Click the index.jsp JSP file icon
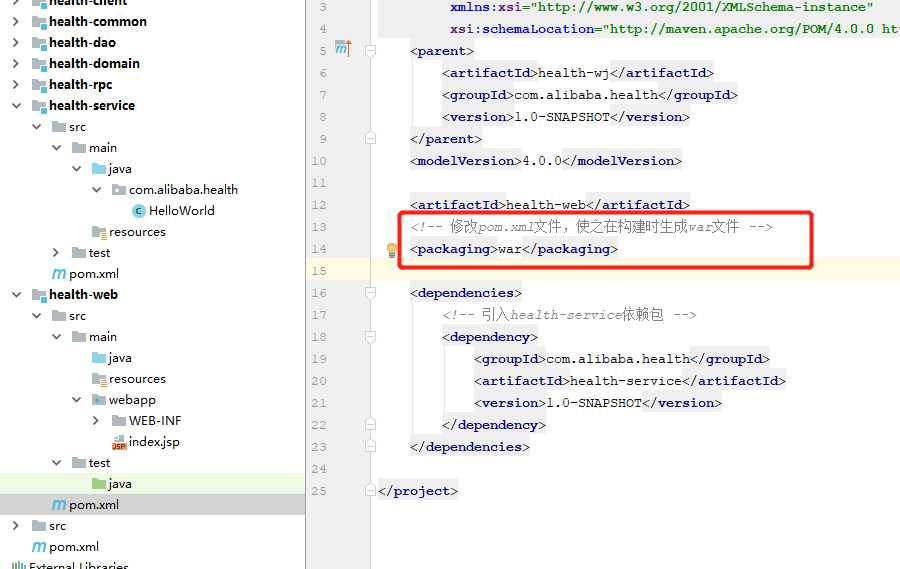Image resolution: width=900 pixels, height=569 pixels. [119, 442]
